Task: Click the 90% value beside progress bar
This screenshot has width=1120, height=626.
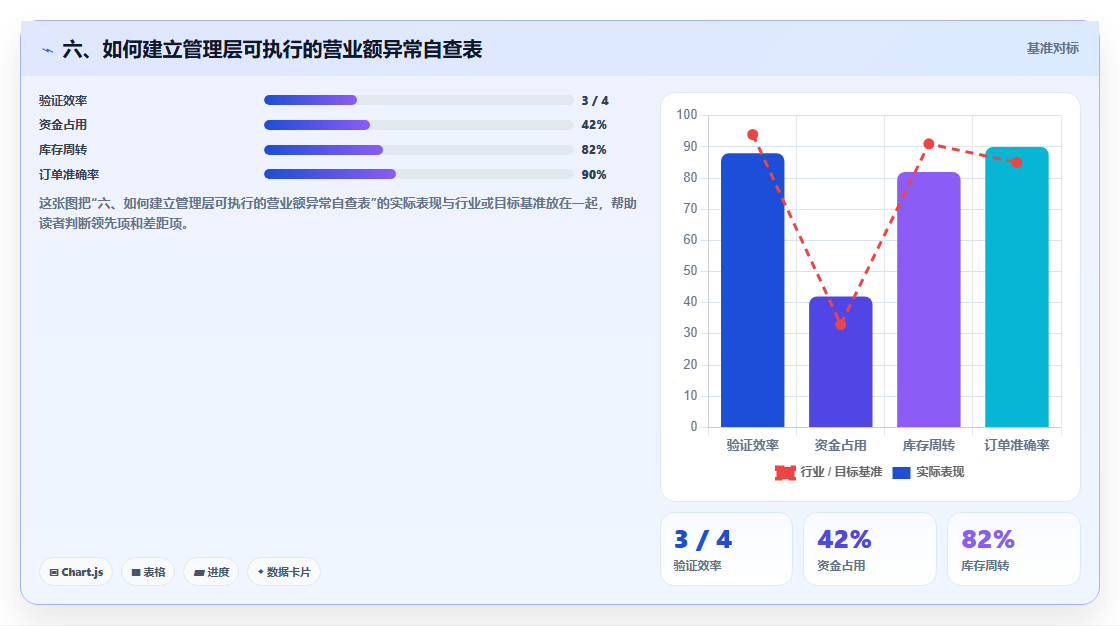Action: 594,174
